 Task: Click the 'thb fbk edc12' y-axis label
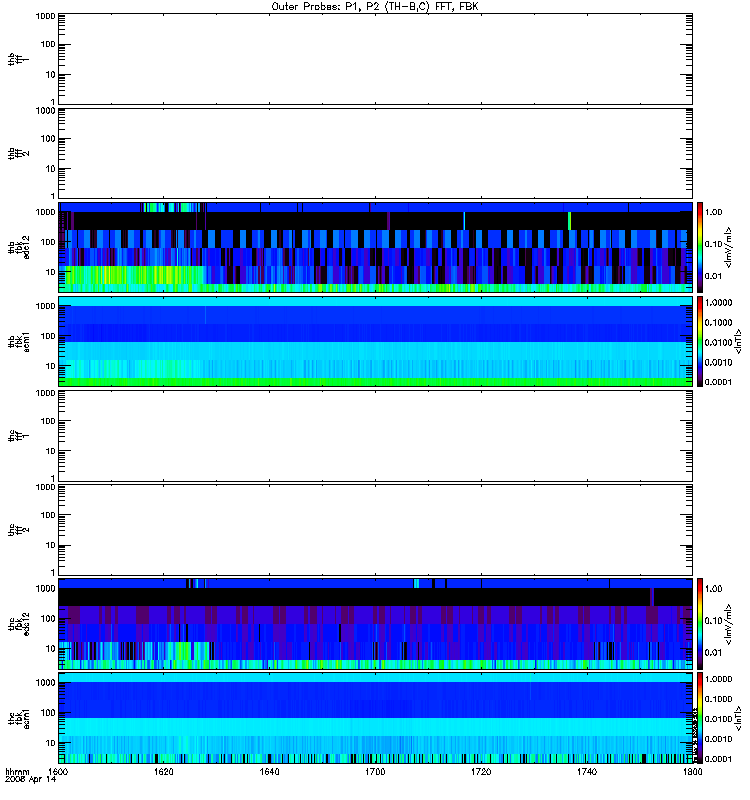[x=19, y=247]
